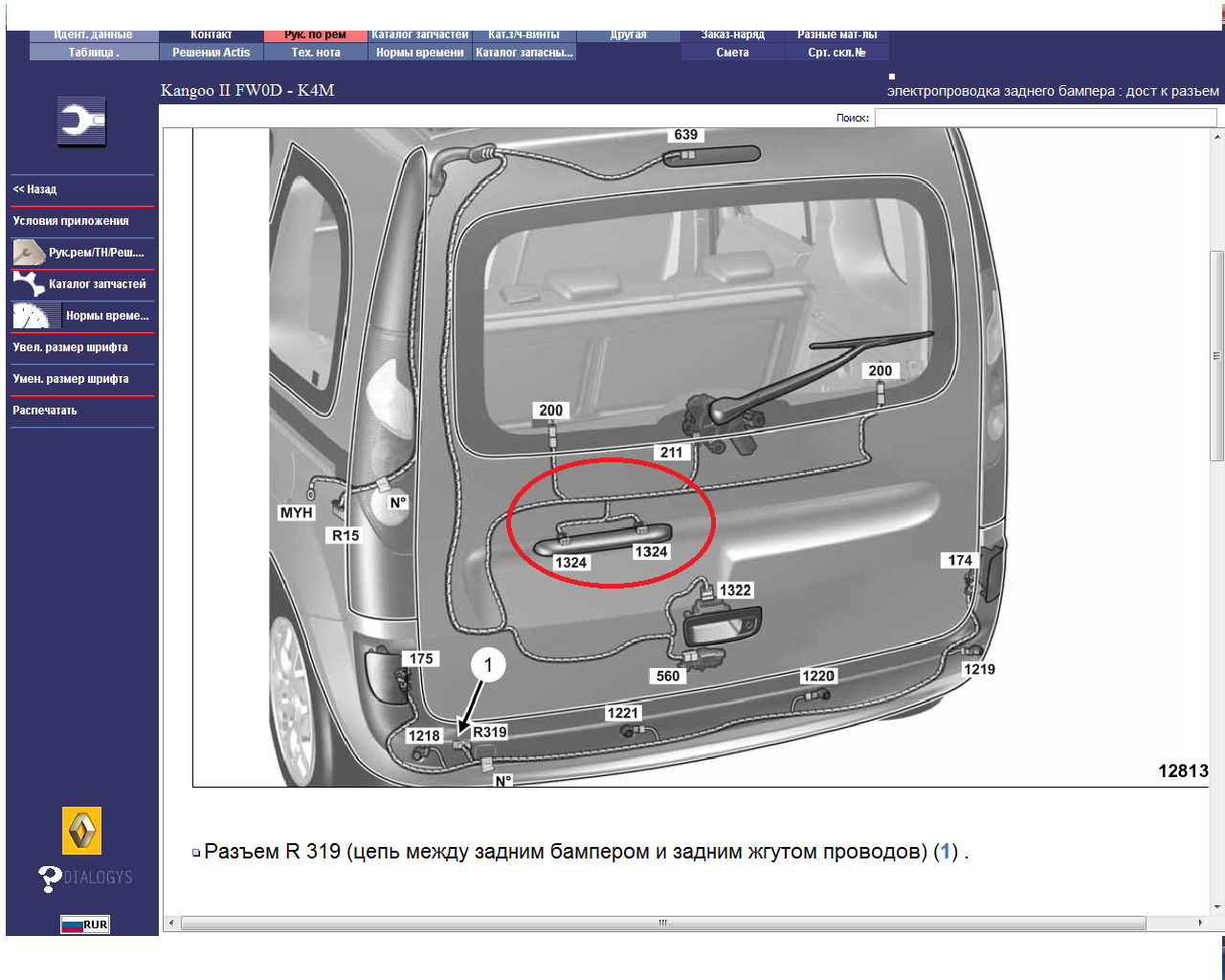Open the top Каталог запчастей tab
This screenshot has width=1225, height=980.
point(420,35)
